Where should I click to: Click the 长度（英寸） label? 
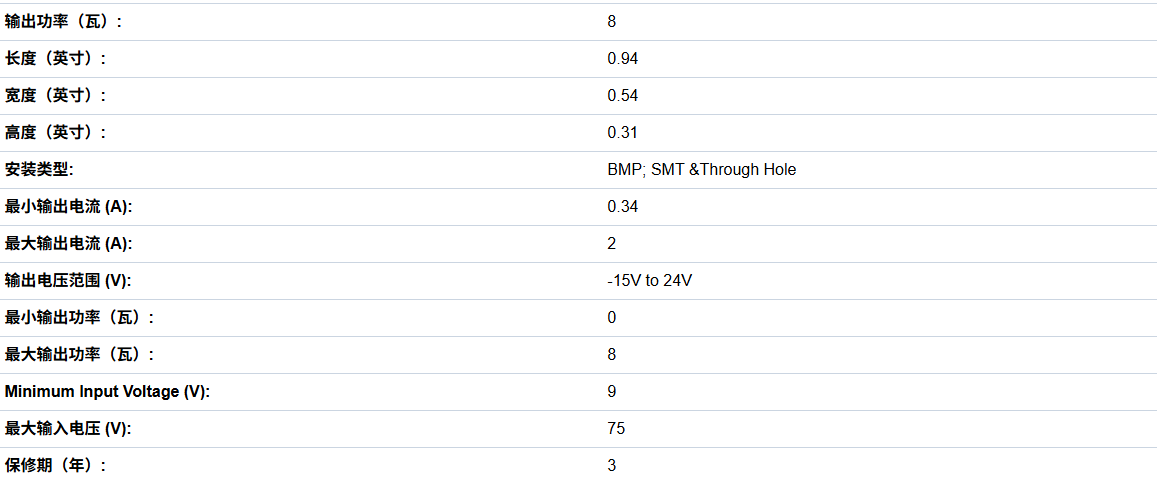pos(55,58)
